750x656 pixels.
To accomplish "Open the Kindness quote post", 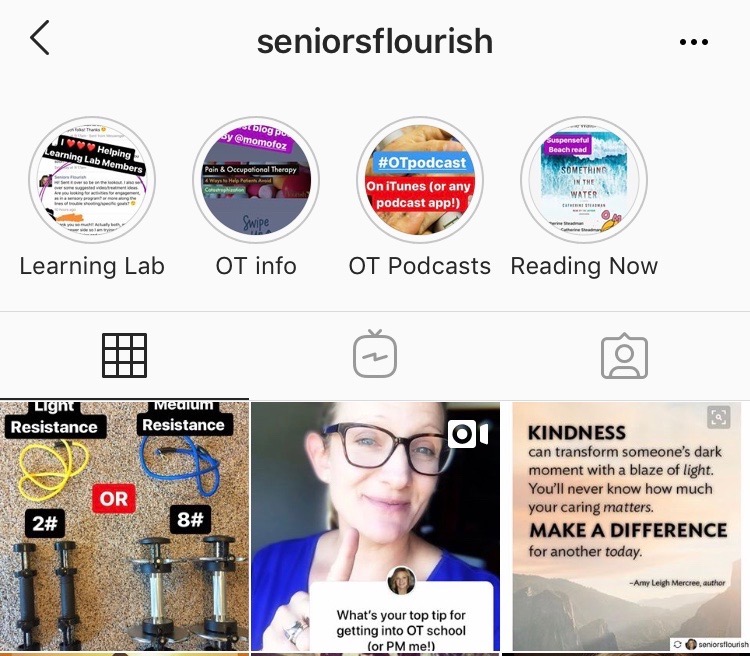I will [627, 526].
